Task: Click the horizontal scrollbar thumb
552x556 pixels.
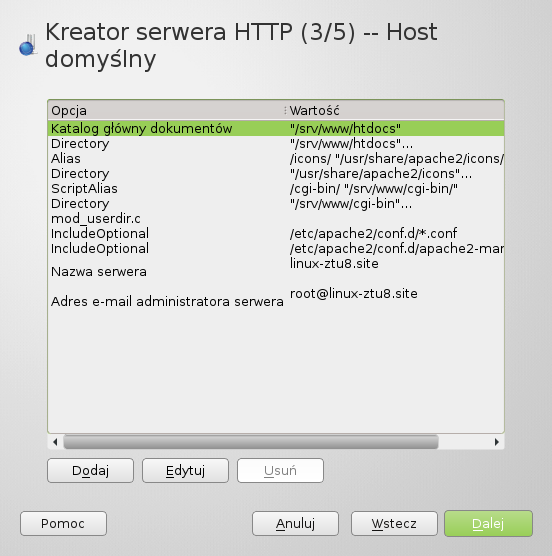Action: (251, 442)
